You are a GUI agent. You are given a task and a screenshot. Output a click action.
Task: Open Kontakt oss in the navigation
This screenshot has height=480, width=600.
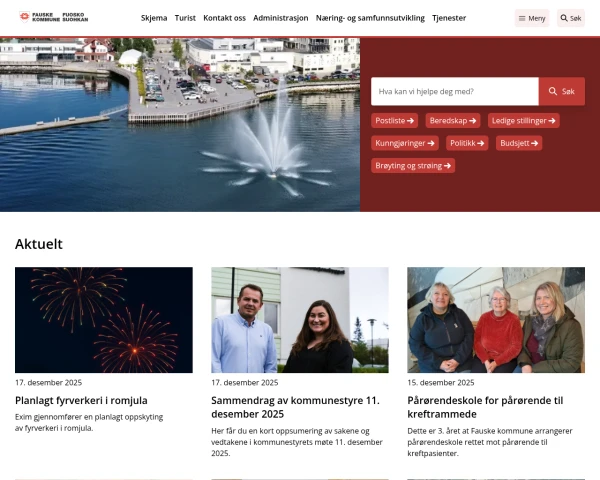pyautogui.click(x=224, y=18)
